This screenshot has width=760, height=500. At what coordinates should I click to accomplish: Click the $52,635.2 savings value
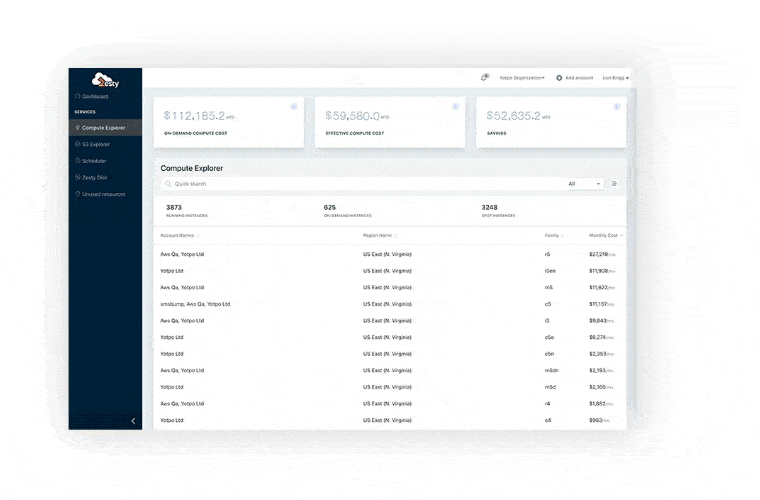[x=513, y=116]
